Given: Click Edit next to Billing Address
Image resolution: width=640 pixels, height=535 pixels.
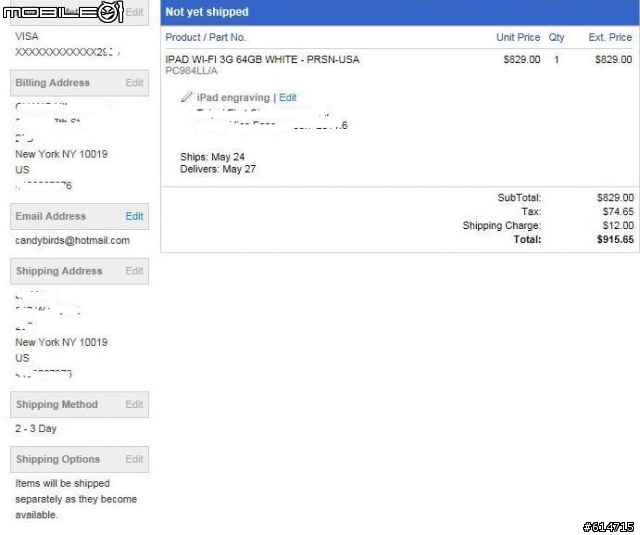Looking at the screenshot, I should pos(134,83).
